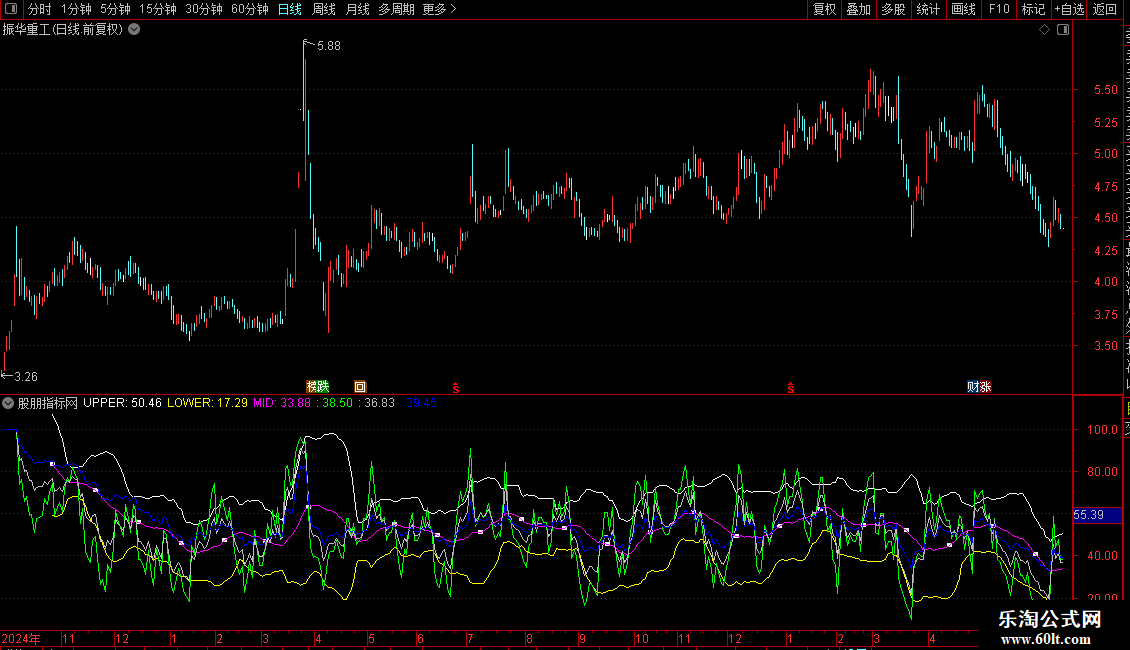The height and width of the screenshot is (650, 1130).
Task: Switch to the 月线 monthly tab
Action: [x=357, y=9]
